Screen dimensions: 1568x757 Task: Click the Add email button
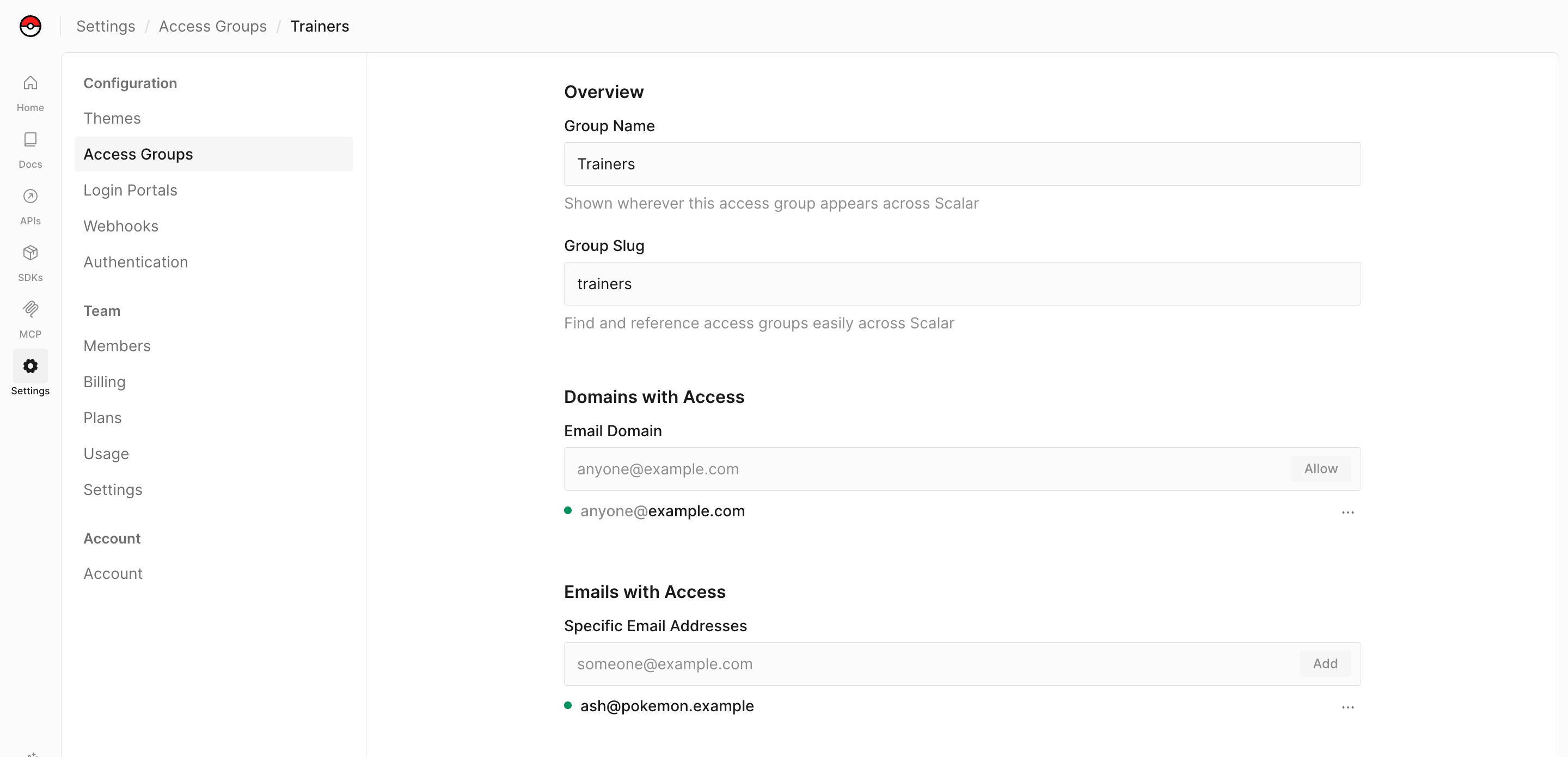(x=1325, y=664)
